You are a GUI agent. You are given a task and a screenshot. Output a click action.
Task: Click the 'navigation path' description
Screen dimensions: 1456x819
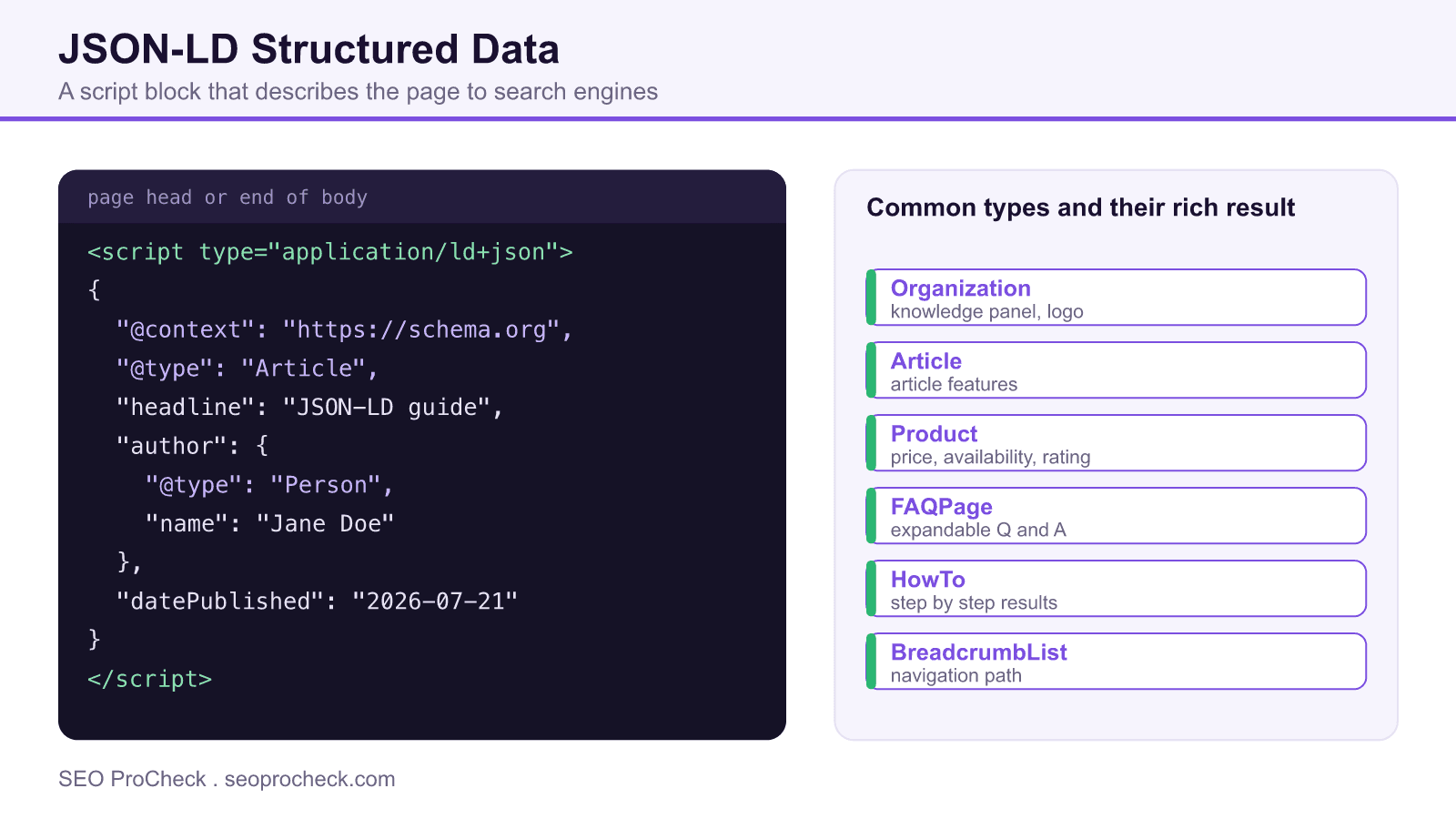[955, 676]
